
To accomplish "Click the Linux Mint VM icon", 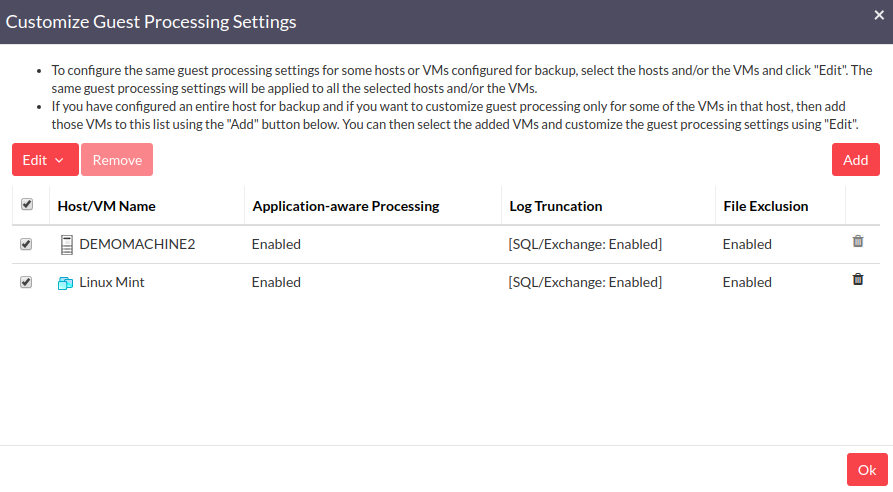I will pyautogui.click(x=65, y=283).
